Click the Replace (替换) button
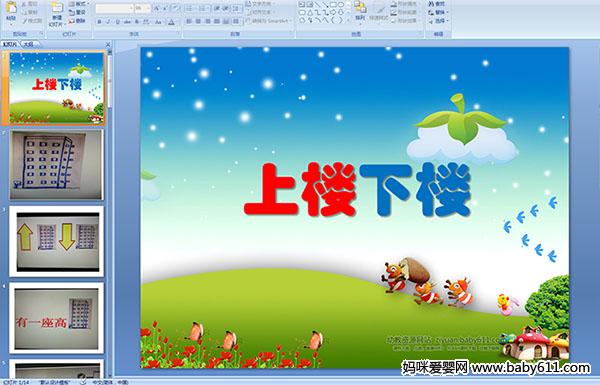 [x=438, y=12]
